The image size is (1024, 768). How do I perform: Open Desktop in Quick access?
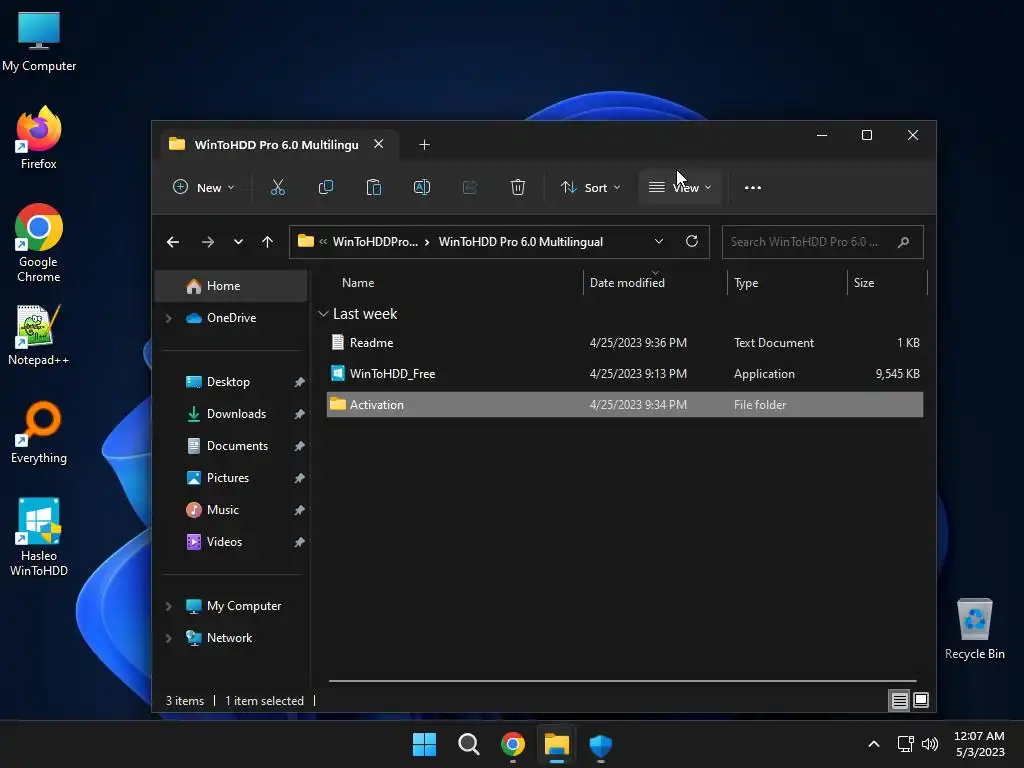[231, 382]
